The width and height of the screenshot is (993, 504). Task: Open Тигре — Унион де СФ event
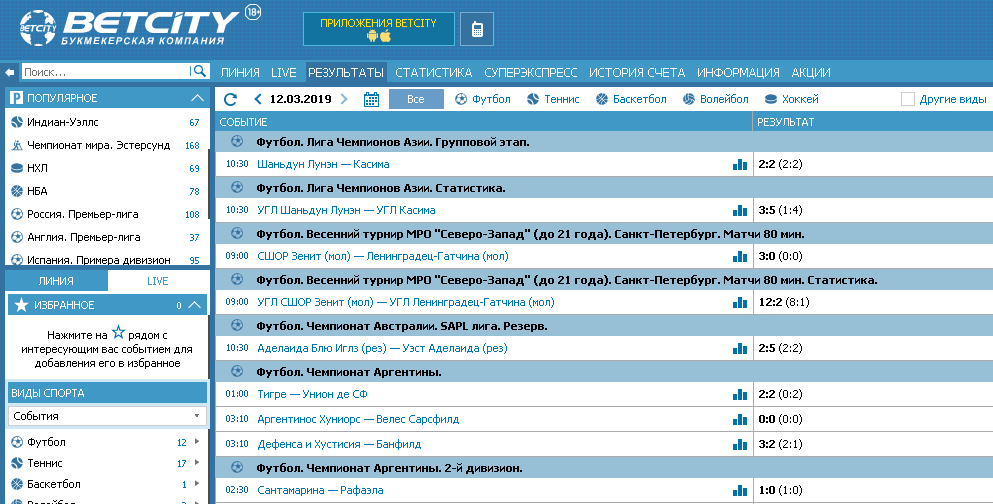click(x=312, y=394)
